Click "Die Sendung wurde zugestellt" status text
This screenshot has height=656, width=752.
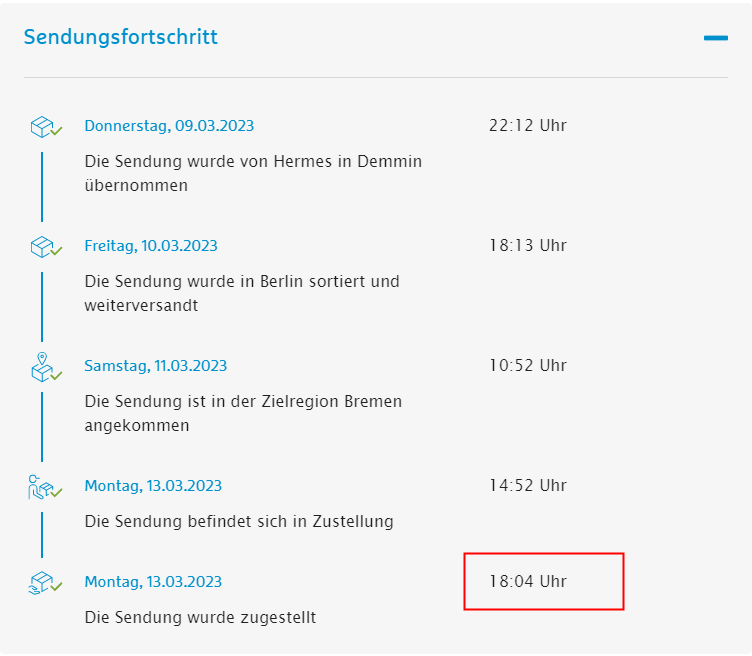pyautogui.click(x=200, y=618)
